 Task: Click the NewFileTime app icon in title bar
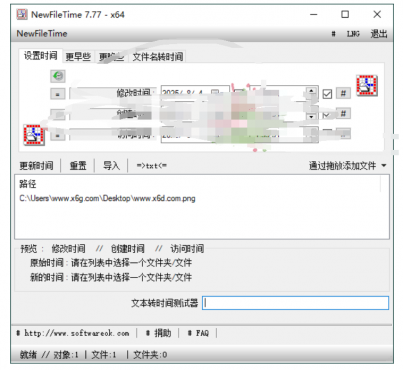pos(22,14)
